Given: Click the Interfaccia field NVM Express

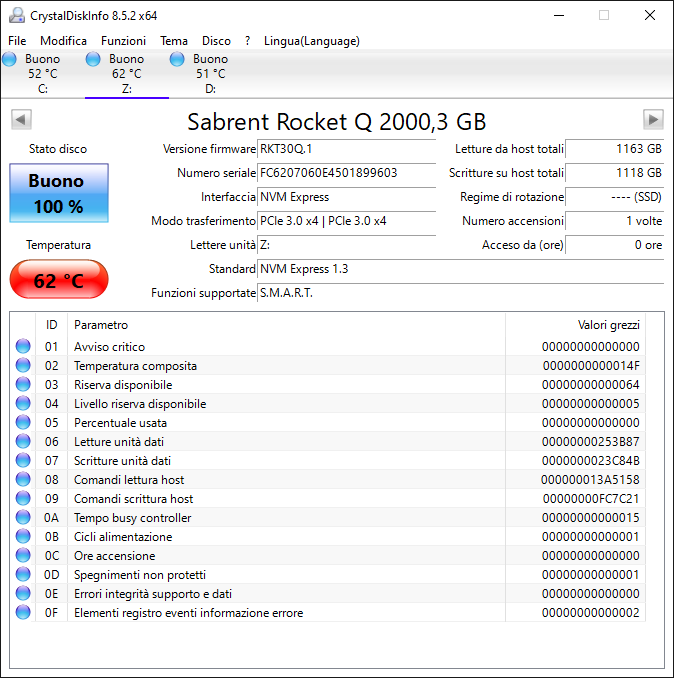Looking at the screenshot, I should pyautogui.click(x=347, y=197).
